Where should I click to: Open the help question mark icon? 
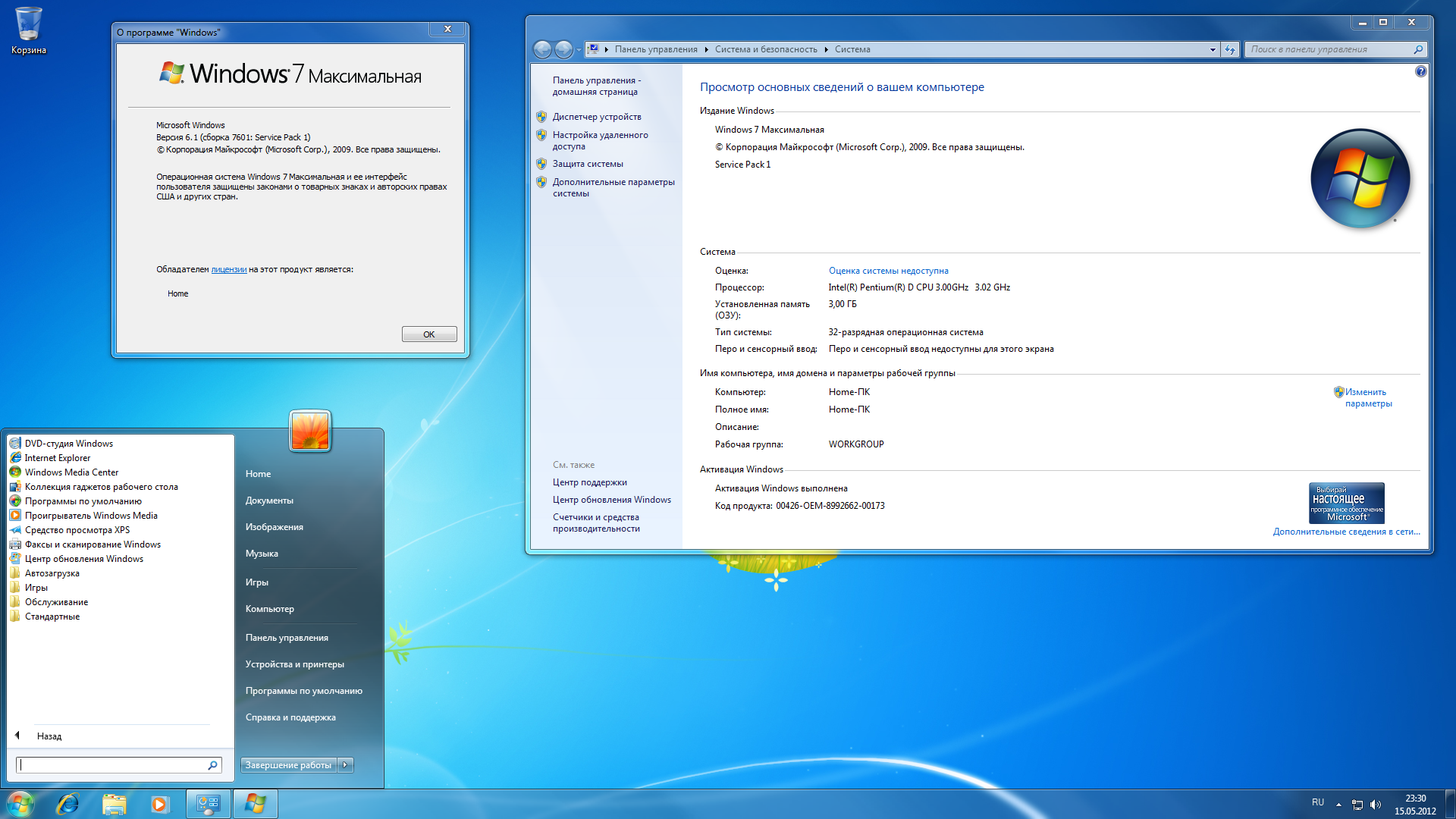tap(1420, 71)
